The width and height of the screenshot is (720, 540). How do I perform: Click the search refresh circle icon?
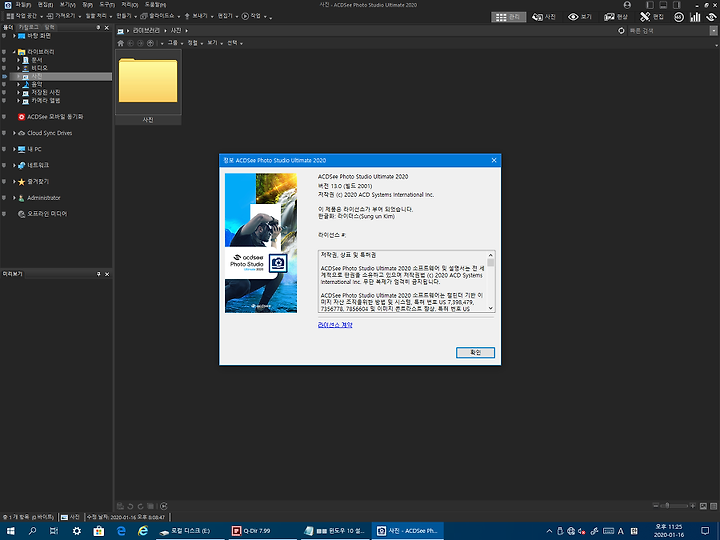621,31
